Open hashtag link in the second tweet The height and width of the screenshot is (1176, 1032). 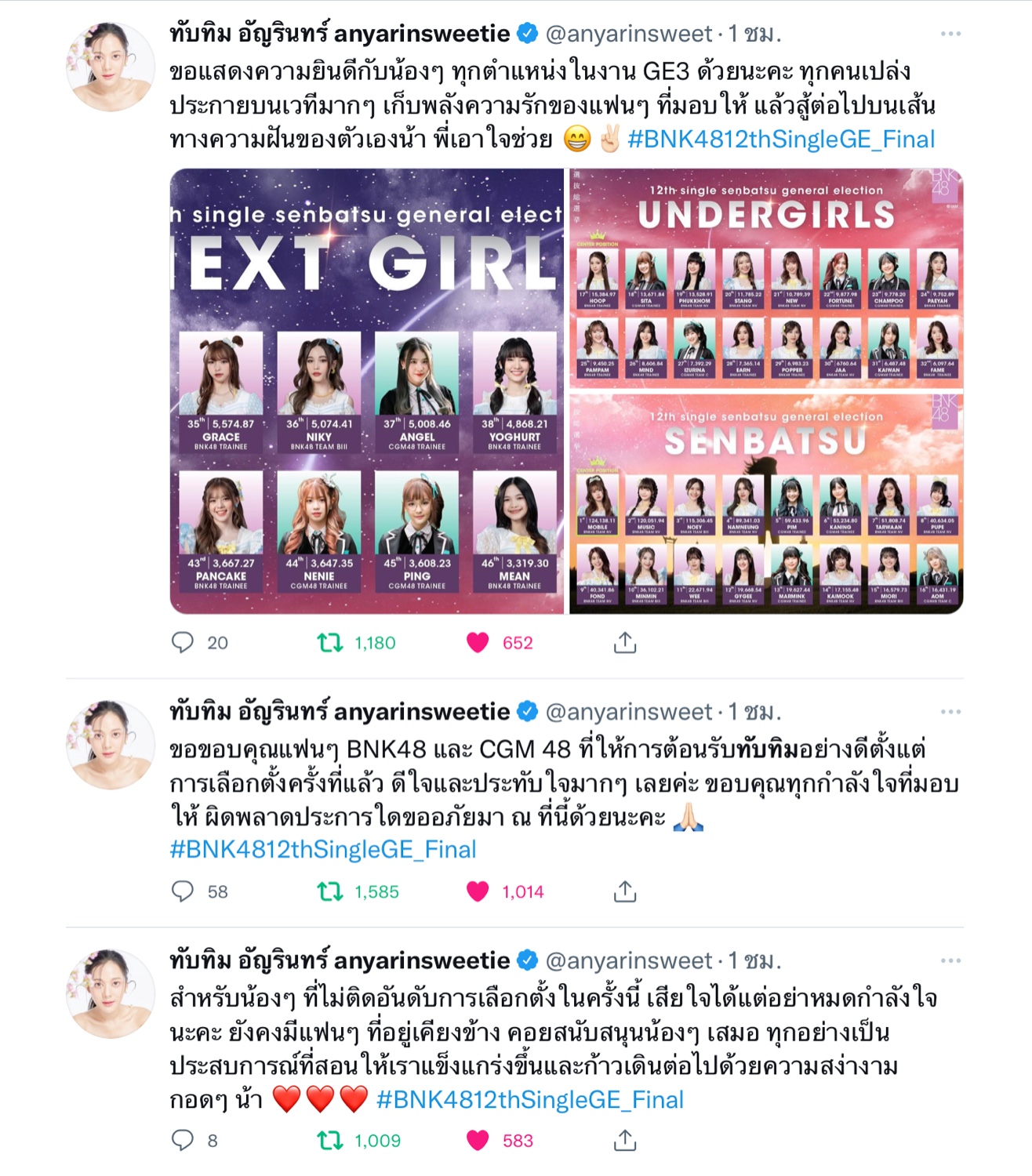point(323,850)
